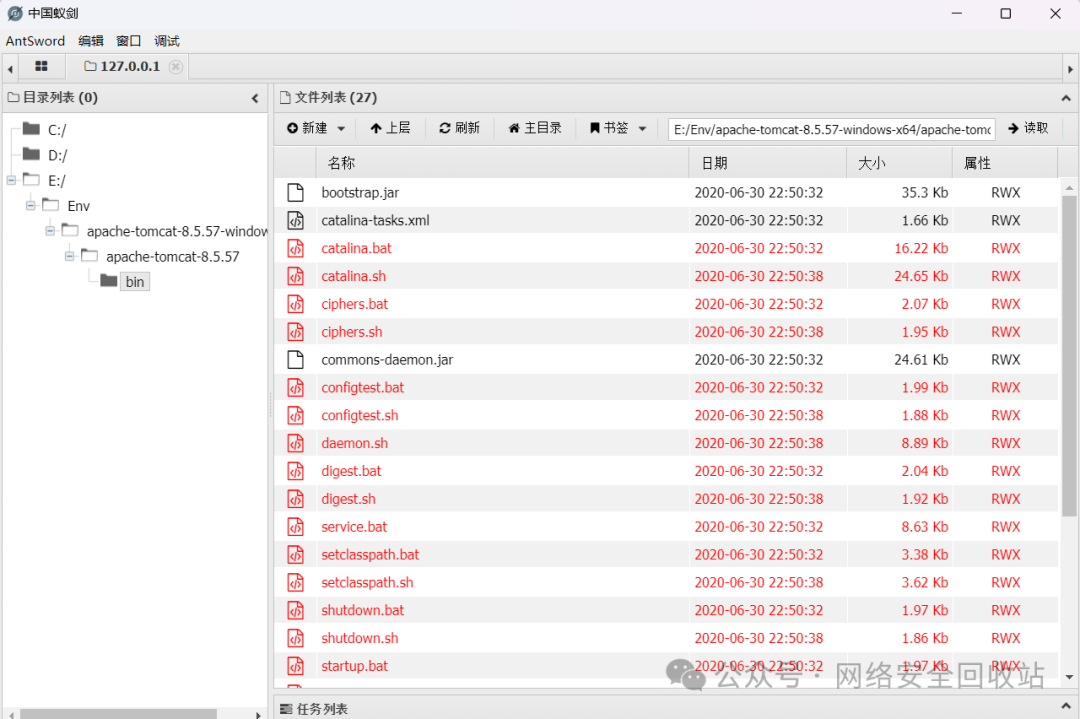The height and width of the screenshot is (719, 1080).
Task: Open the grid home tab icon
Action: tap(41, 66)
